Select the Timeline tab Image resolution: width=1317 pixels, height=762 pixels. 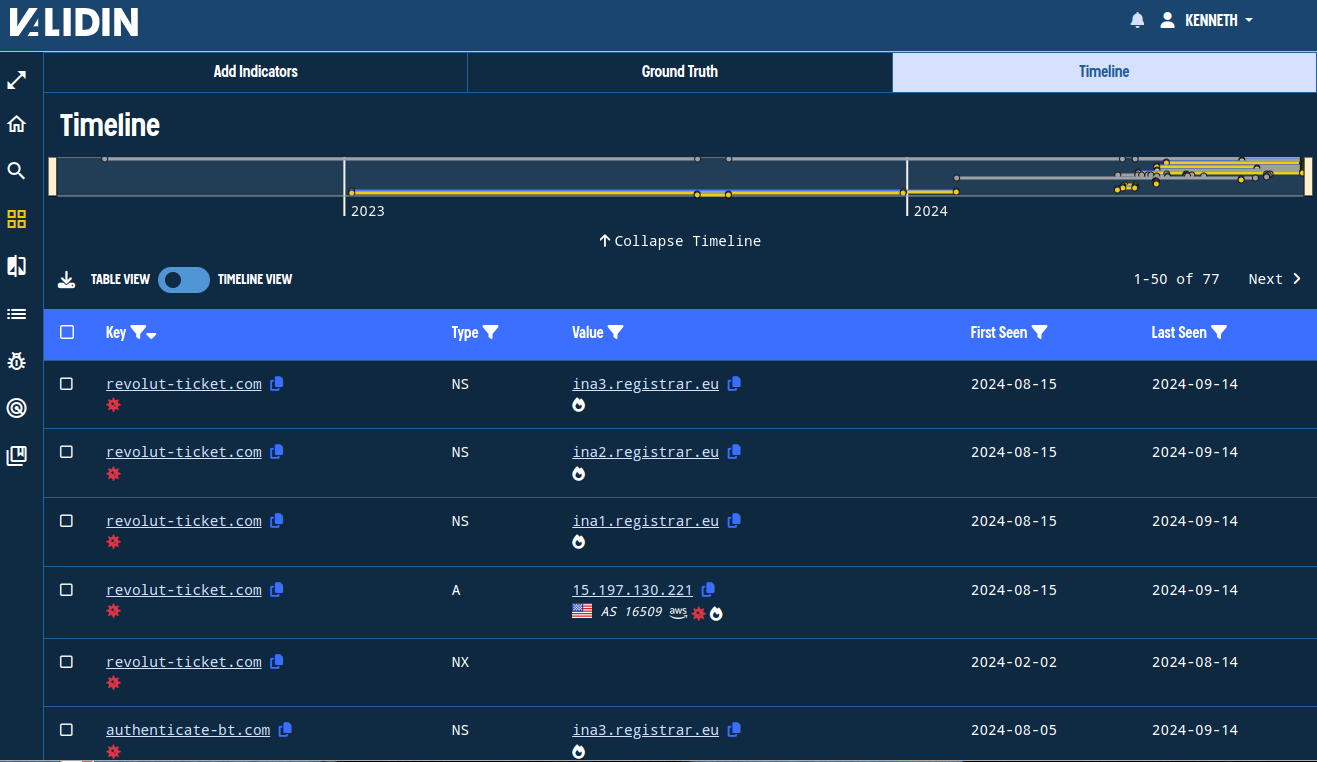(x=1104, y=72)
